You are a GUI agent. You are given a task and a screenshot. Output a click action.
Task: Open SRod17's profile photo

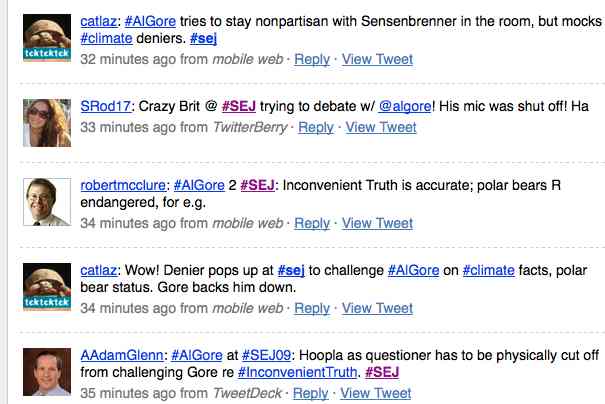point(46,120)
